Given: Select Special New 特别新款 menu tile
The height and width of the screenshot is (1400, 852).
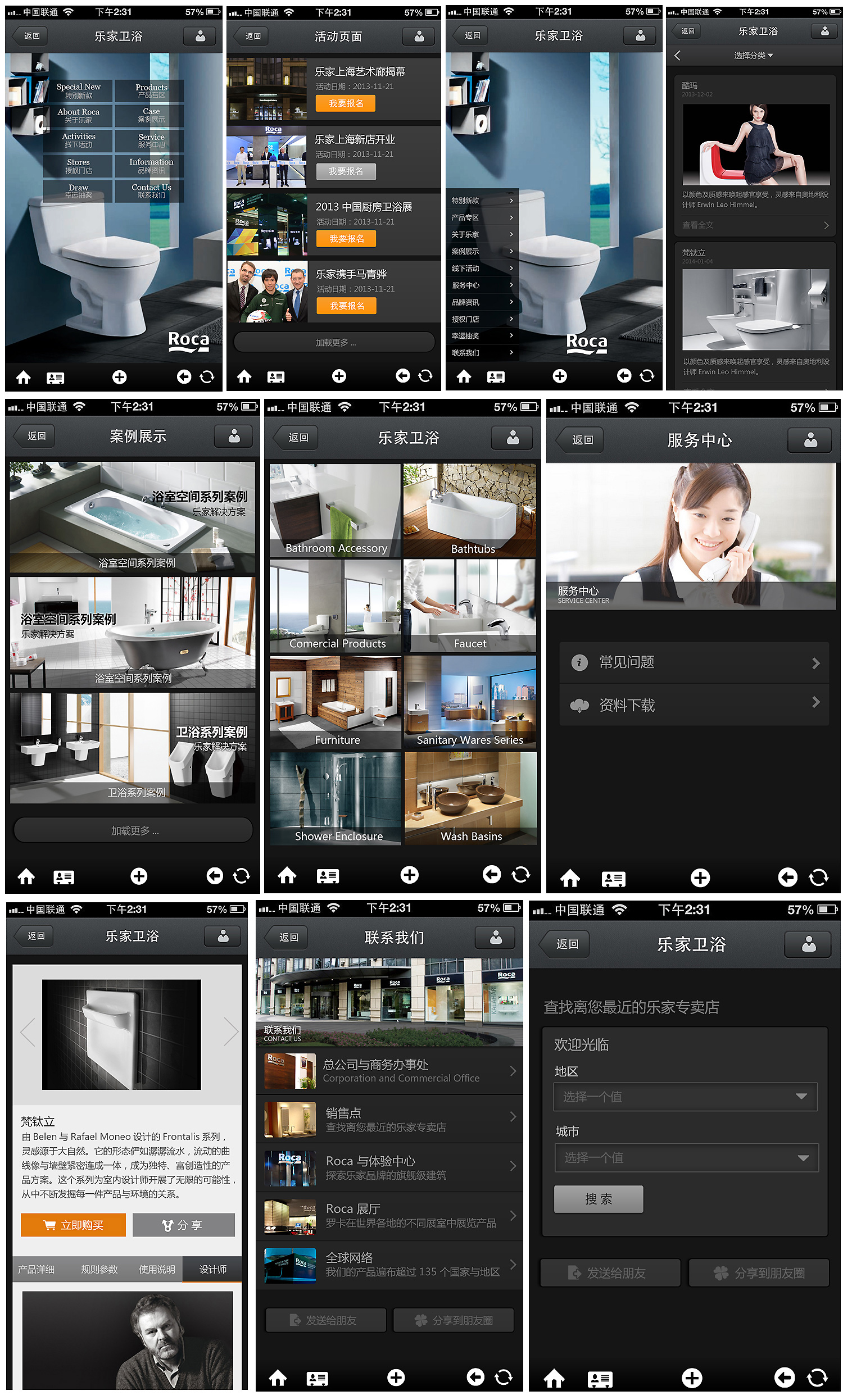Looking at the screenshot, I should pyautogui.click(x=79, y=91).
